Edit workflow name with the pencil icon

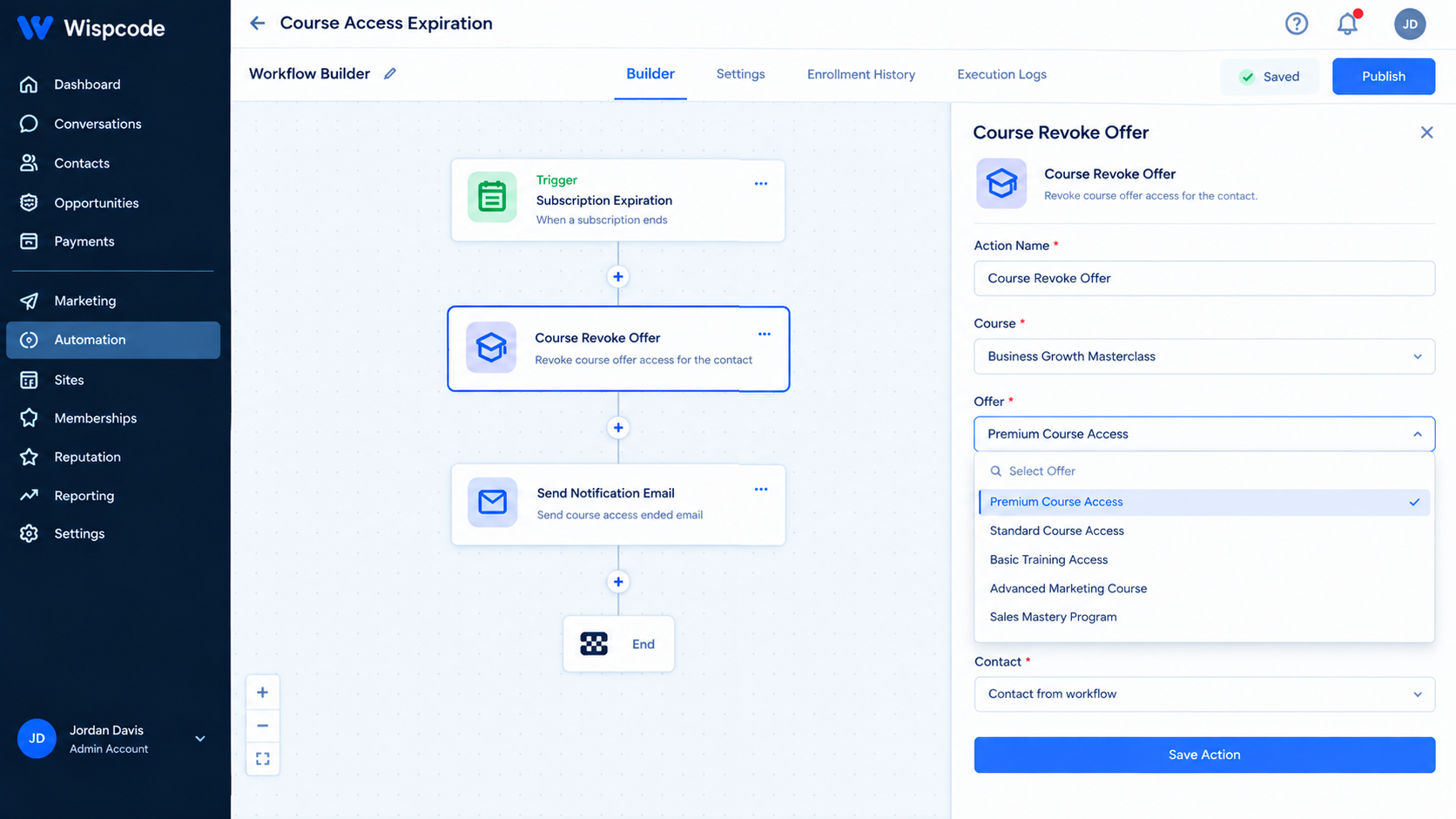390,74
